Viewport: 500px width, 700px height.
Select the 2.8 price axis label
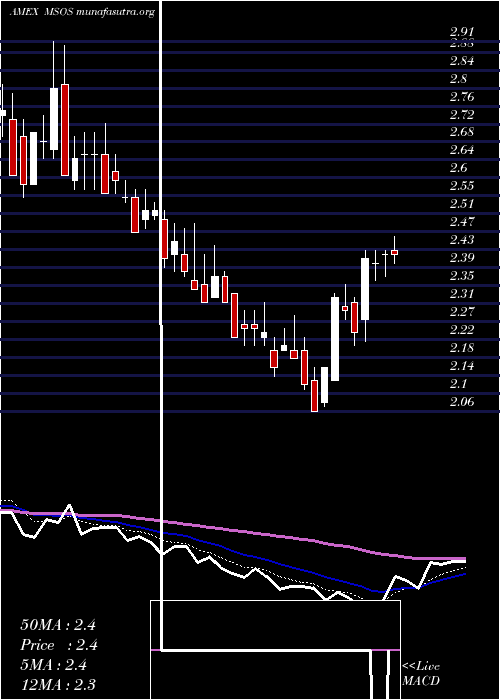tap(458, 79)
